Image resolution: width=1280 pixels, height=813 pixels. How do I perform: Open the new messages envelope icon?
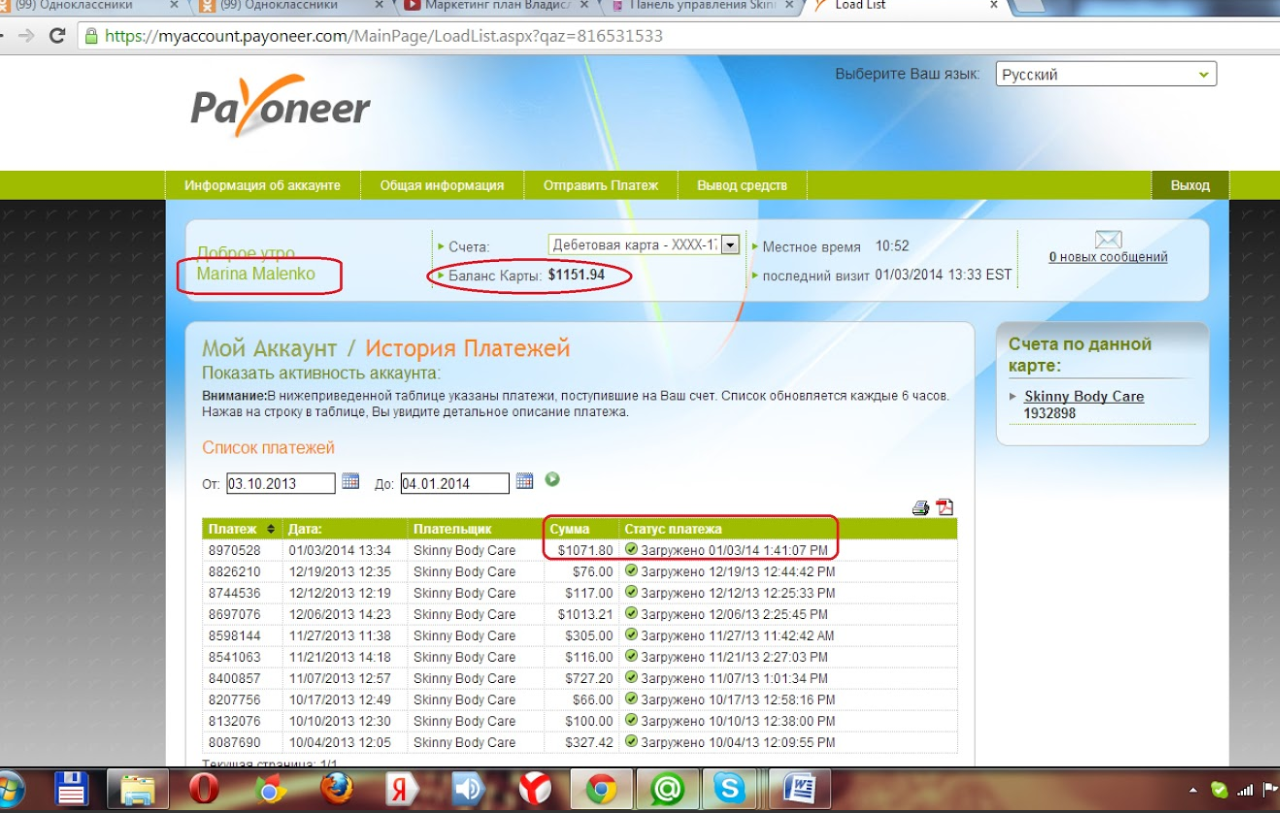click(x=1108, y=239)
